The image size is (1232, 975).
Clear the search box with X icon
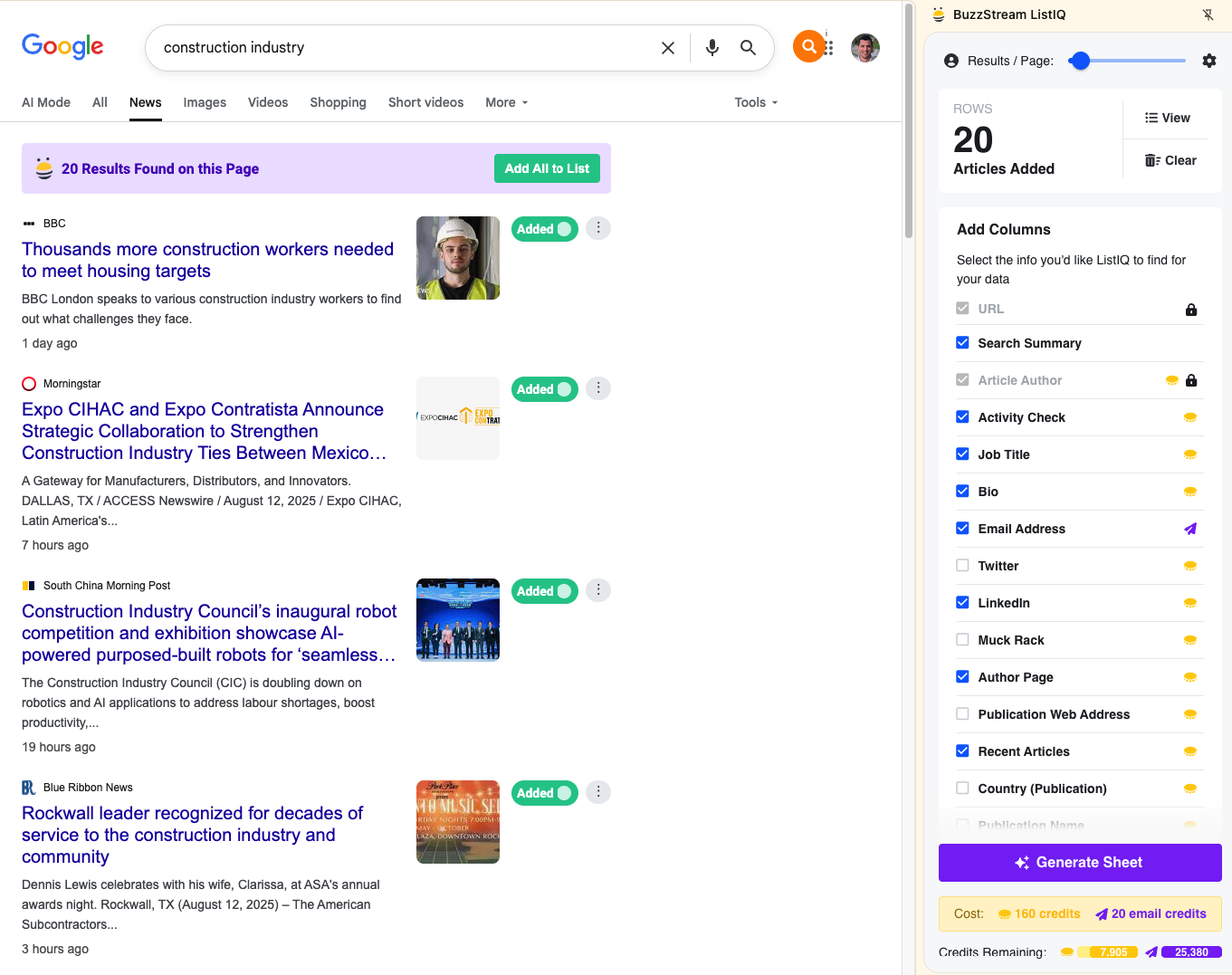[668, 48]
